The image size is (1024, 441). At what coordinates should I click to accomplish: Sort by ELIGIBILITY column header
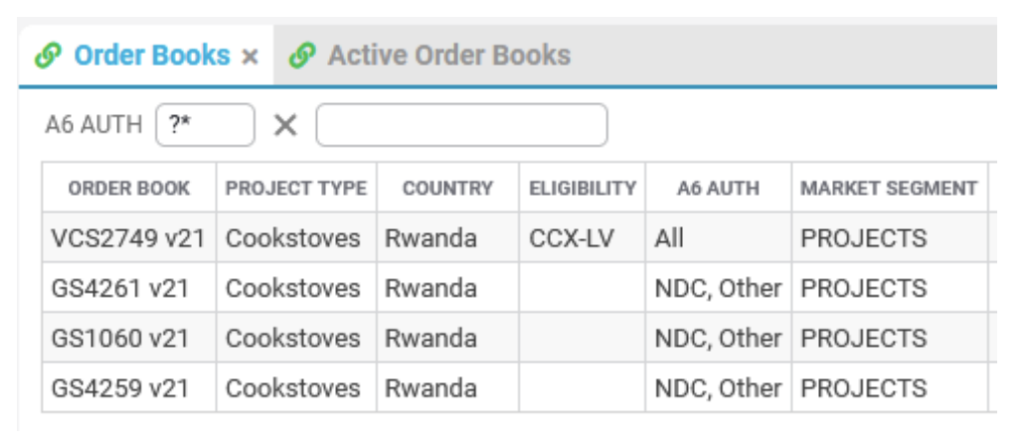[x=583, y=188]
